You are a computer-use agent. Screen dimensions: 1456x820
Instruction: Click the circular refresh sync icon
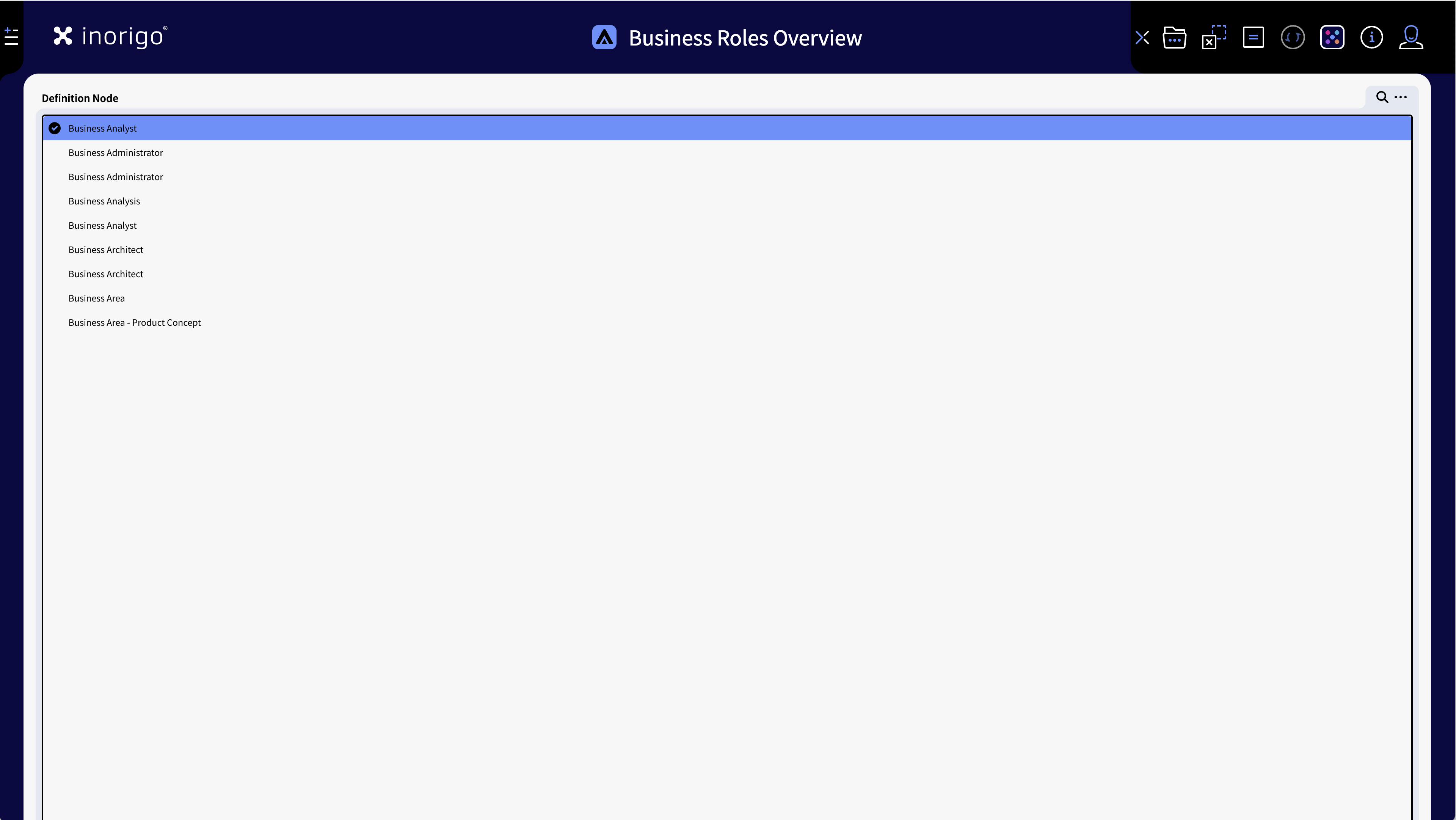(1293, 38)
